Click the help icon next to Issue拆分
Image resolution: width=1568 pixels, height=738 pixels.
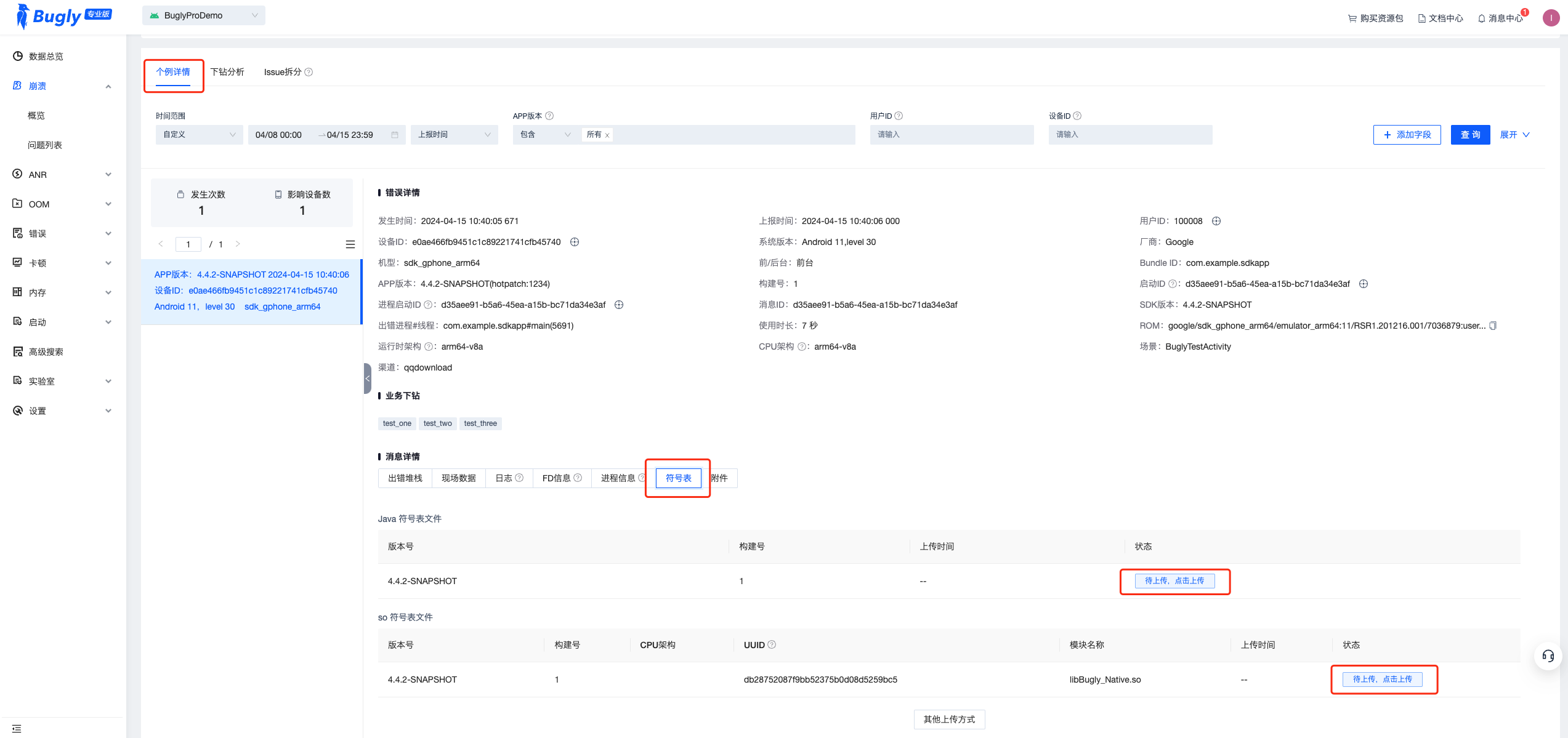309,72
